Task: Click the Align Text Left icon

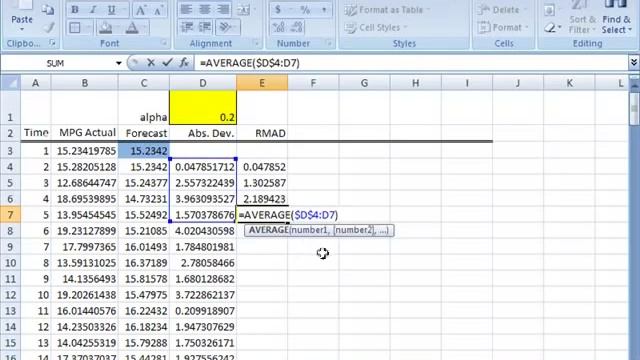Action: point(186,10)
